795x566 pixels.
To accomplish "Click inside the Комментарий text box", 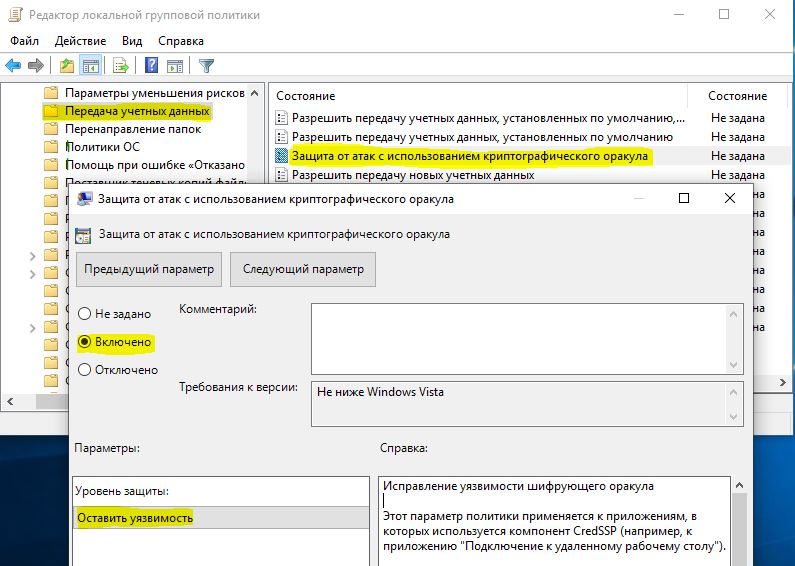I will [x=527, y=339].
